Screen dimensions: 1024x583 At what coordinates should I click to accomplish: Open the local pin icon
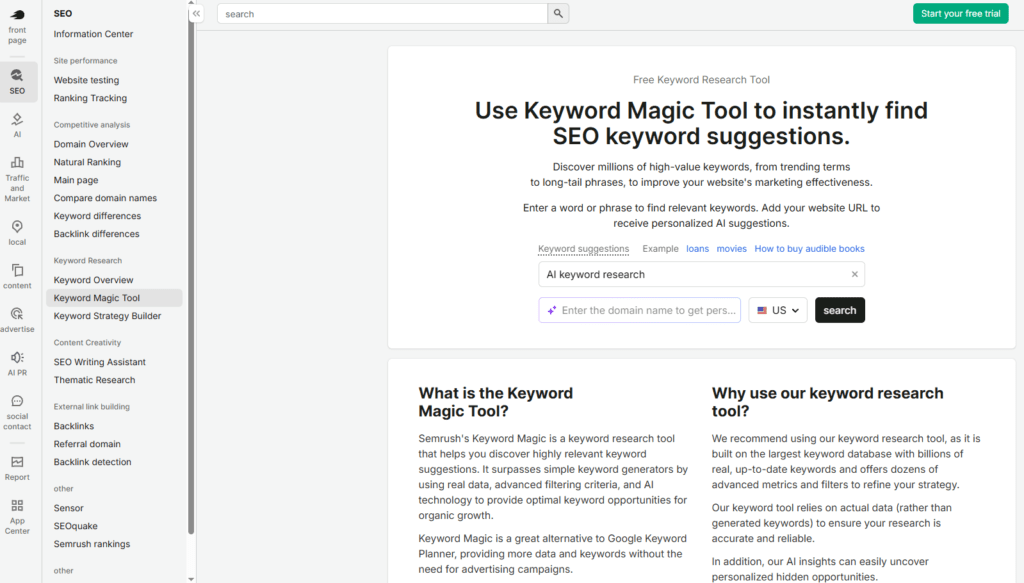[x=17, y=227]
